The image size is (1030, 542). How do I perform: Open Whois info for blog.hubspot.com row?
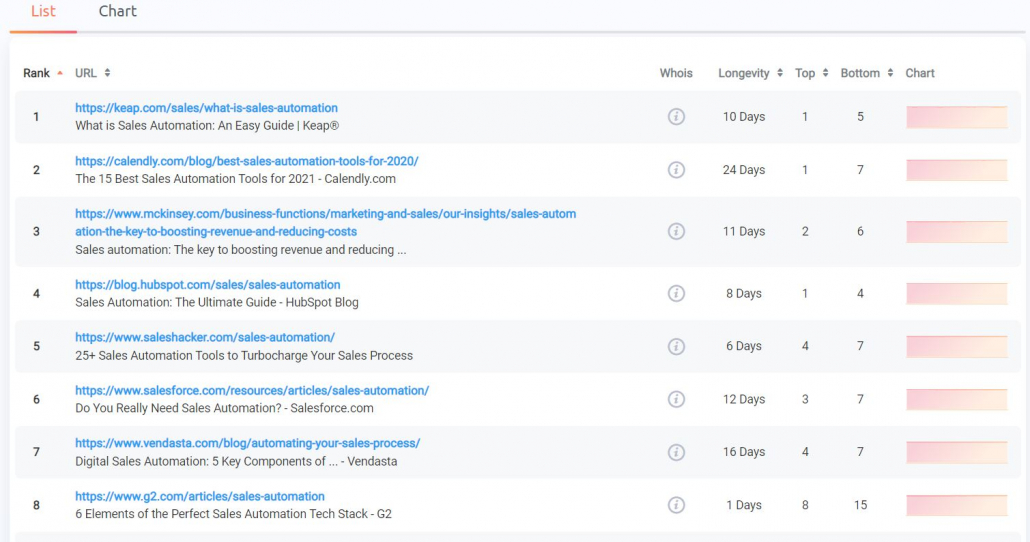click(676, 294)
